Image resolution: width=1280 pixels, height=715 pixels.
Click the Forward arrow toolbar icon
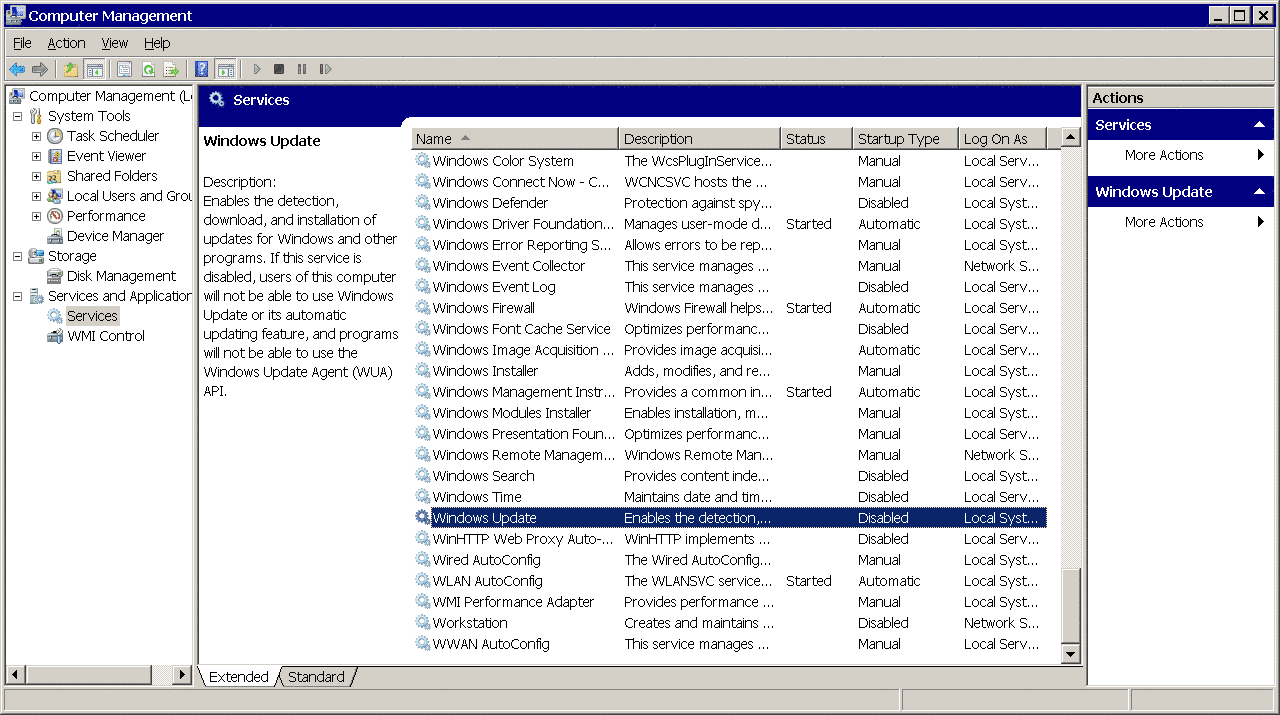(x=40, y=69)
